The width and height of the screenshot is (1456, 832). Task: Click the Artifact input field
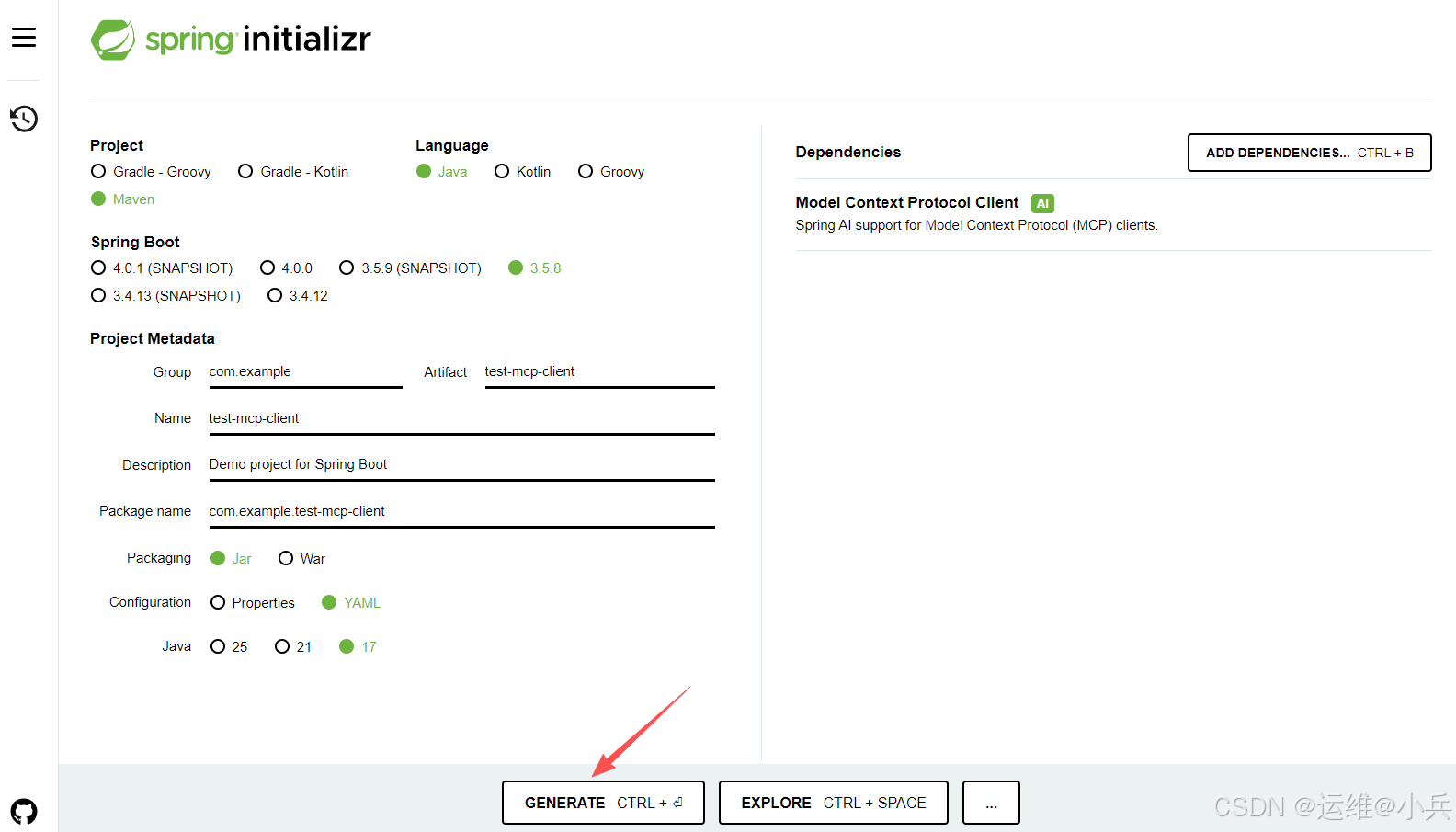[600, 372]
